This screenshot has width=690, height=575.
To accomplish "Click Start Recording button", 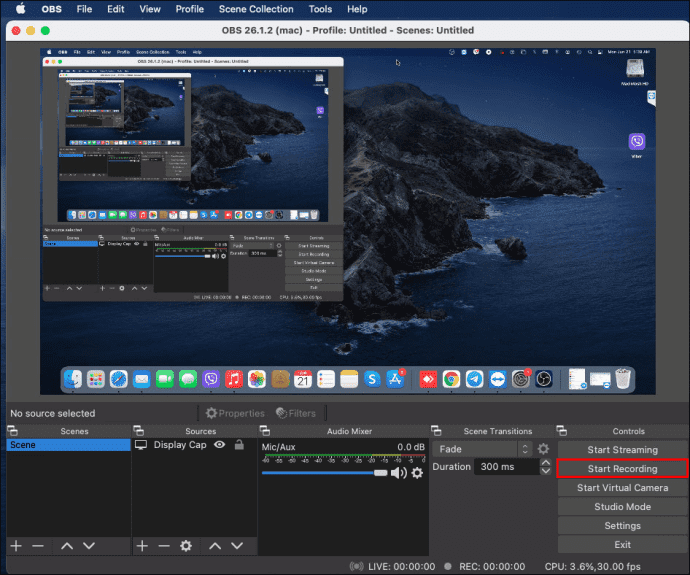I will pyautogui.click(x=622, y=469).
